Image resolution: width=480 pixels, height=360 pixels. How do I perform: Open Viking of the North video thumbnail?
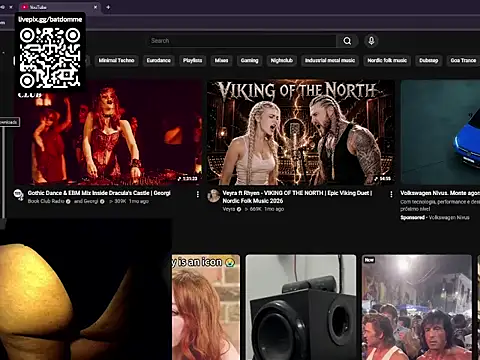301,132
